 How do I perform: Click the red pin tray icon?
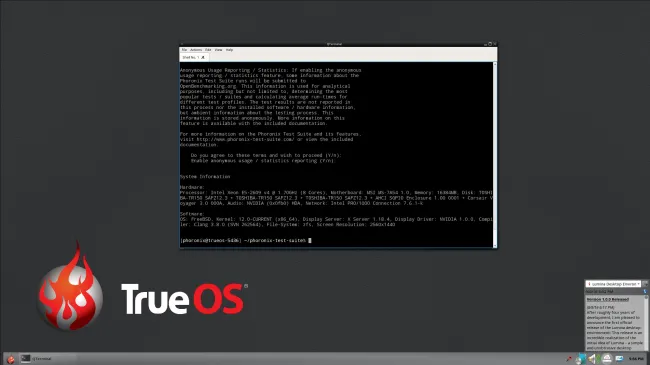tap(569, 358)
